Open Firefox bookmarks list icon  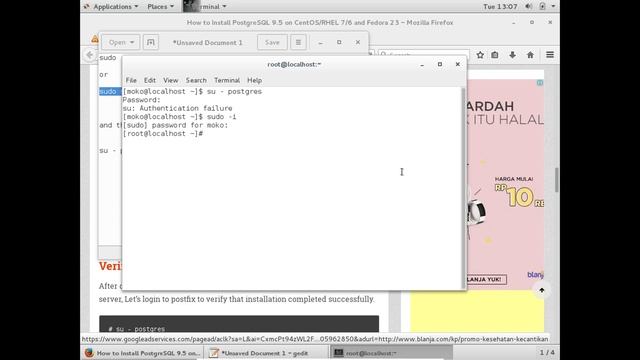[495, 55]
